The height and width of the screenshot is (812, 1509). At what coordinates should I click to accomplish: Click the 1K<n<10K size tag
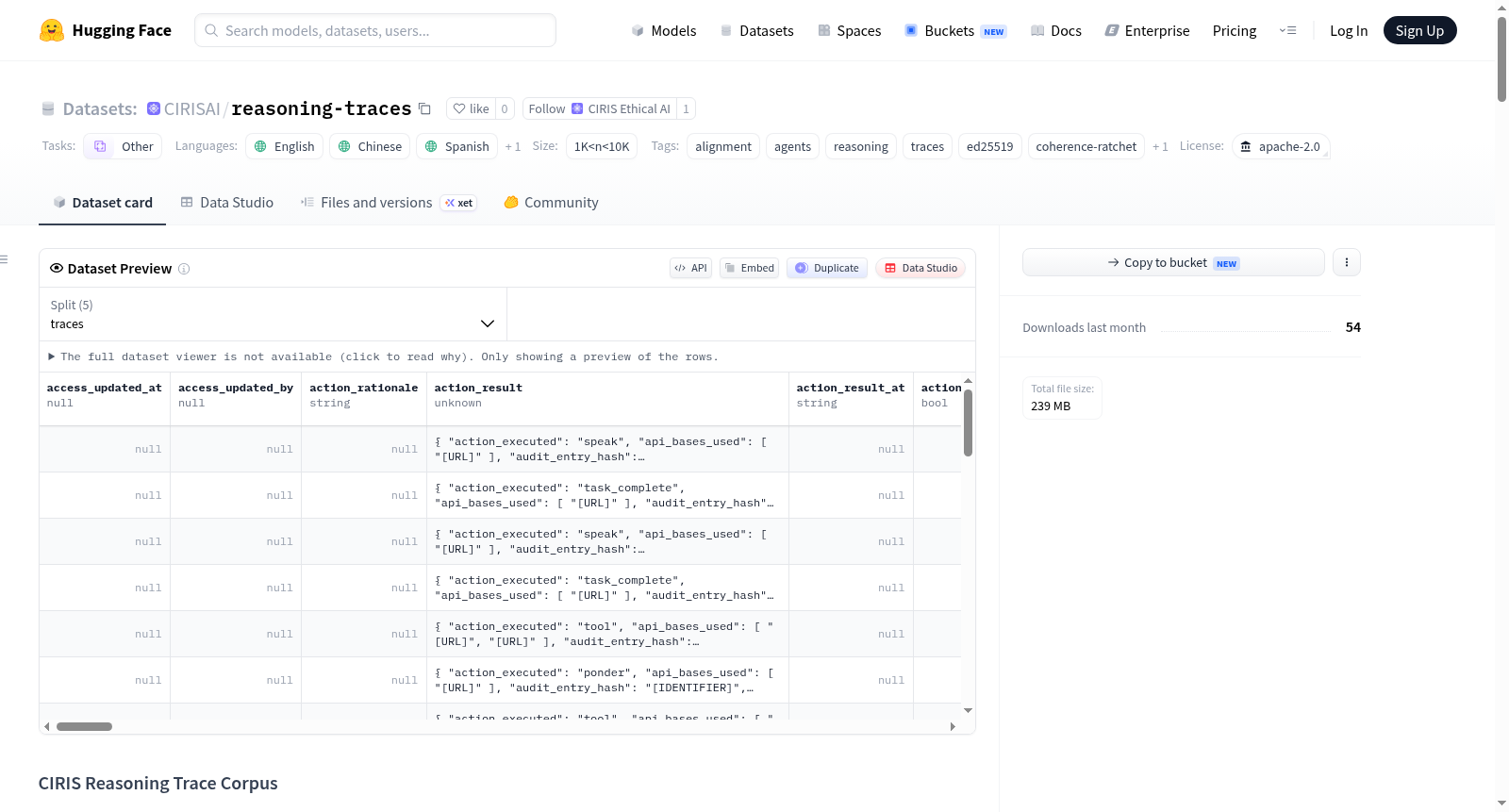(x=602, y=146)
